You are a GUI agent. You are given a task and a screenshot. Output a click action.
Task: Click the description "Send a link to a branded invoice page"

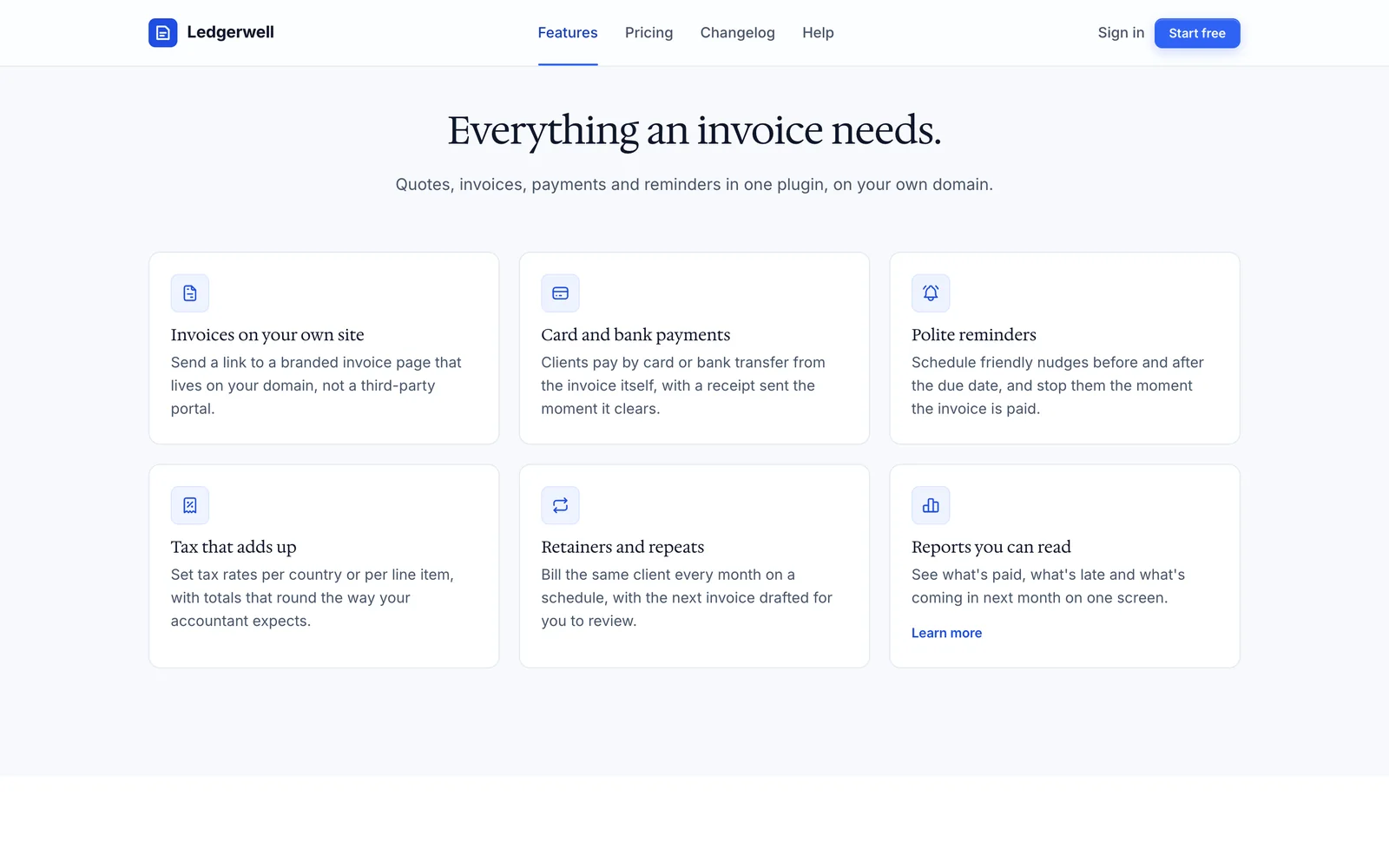(317, 385)
